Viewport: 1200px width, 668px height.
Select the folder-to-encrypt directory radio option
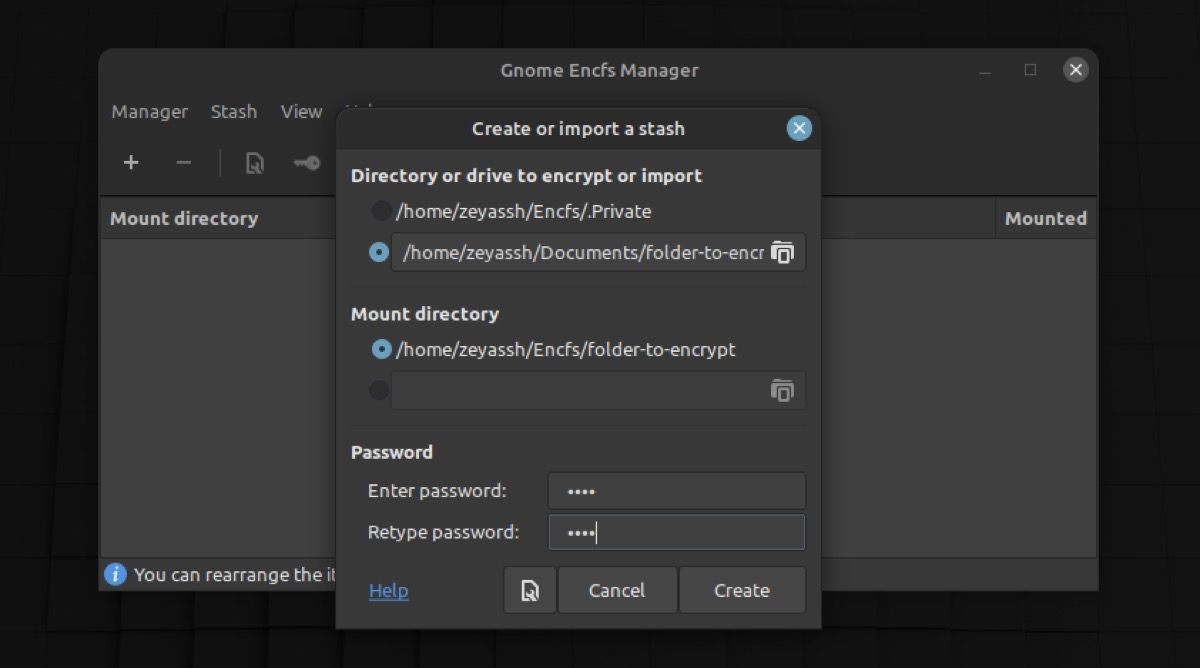(x=378, y=252)
